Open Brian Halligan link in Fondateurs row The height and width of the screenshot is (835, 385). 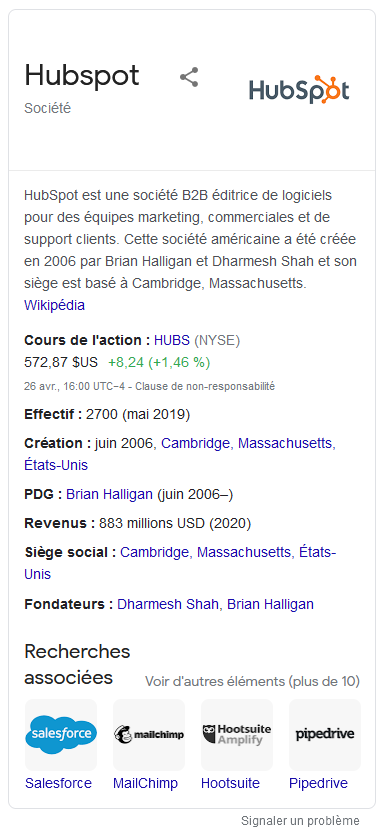point(271,604)
